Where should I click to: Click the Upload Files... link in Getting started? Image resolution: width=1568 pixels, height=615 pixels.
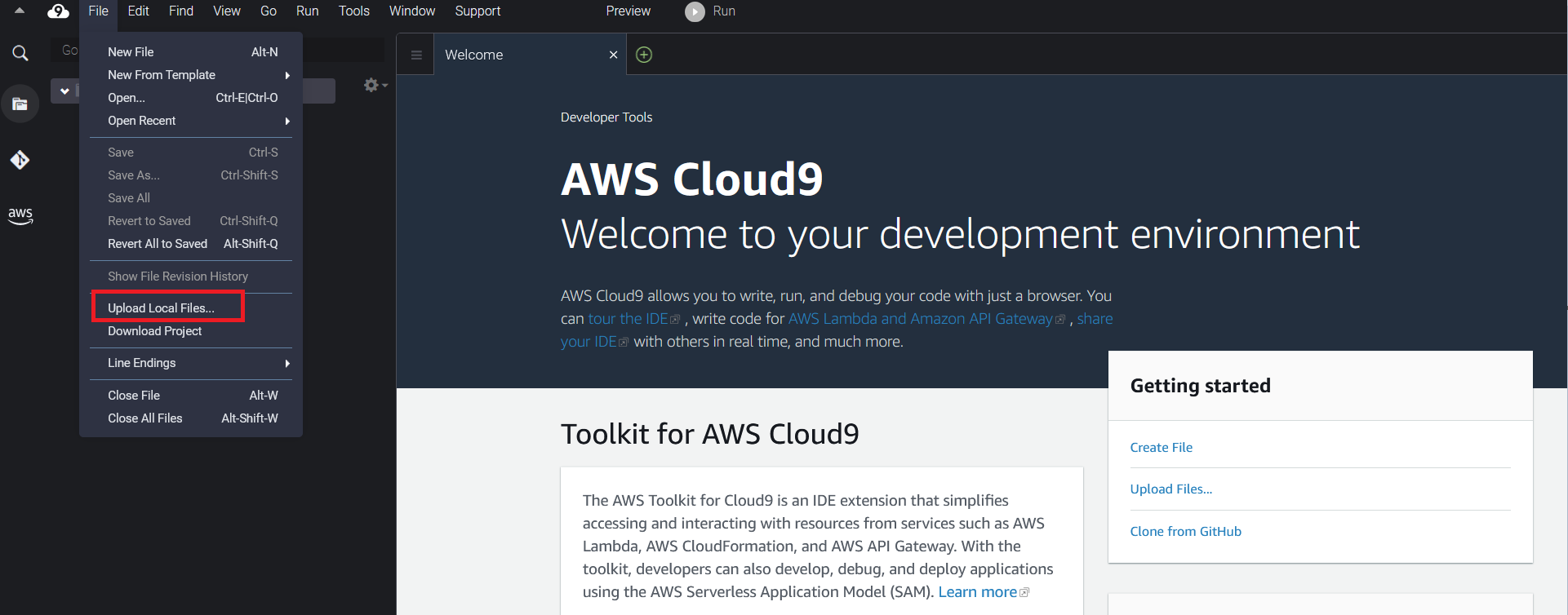click(x=1170, y=489)
